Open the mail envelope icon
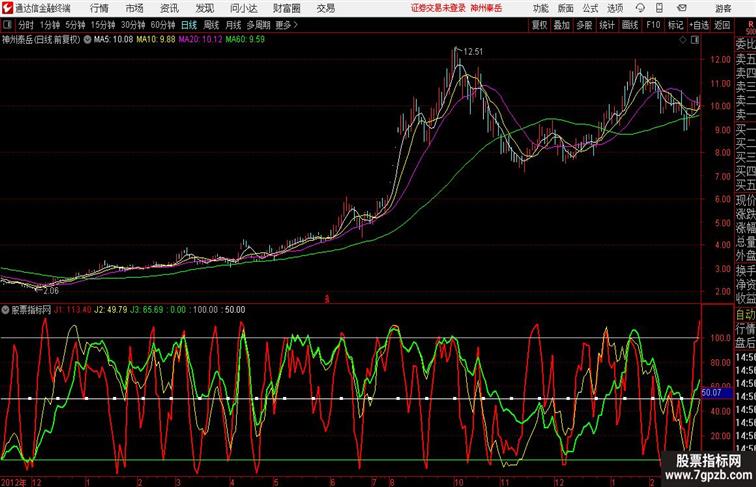Image resolution: width=756 pixels, height=487 pixels. point(681,8)
